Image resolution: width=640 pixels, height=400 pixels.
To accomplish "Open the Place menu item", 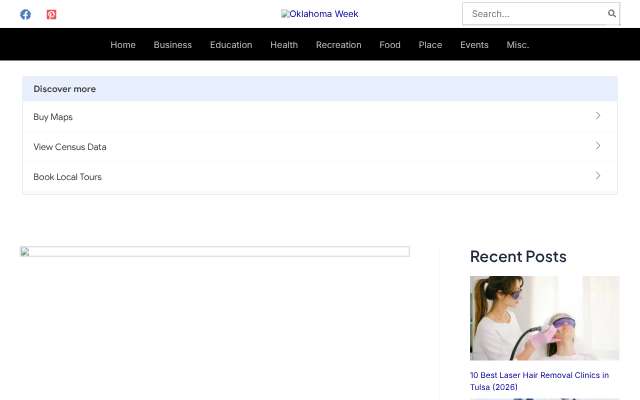I will coord(430,45).
